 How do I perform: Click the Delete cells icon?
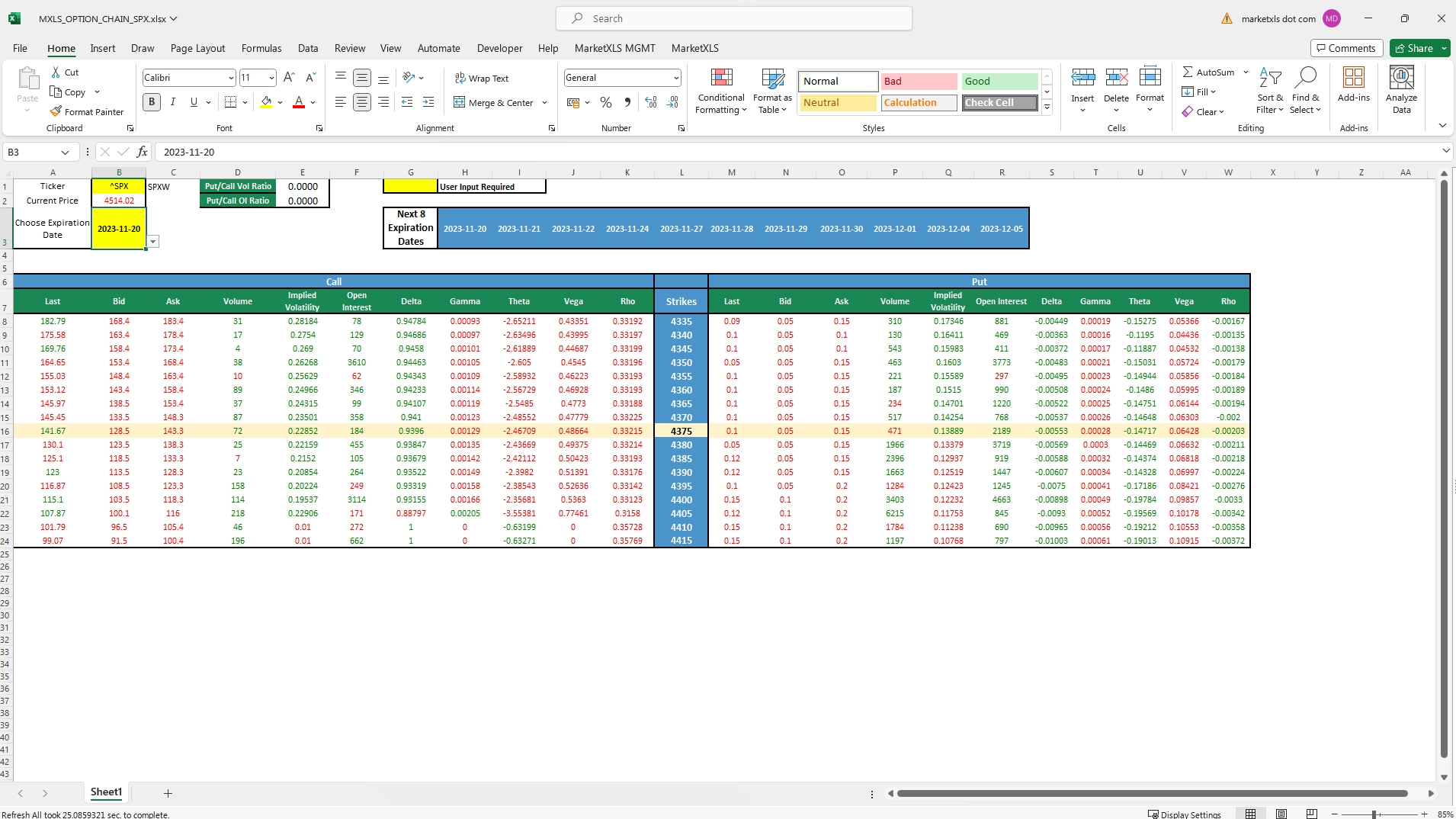pyautogui.click(x=1116, y=76)
